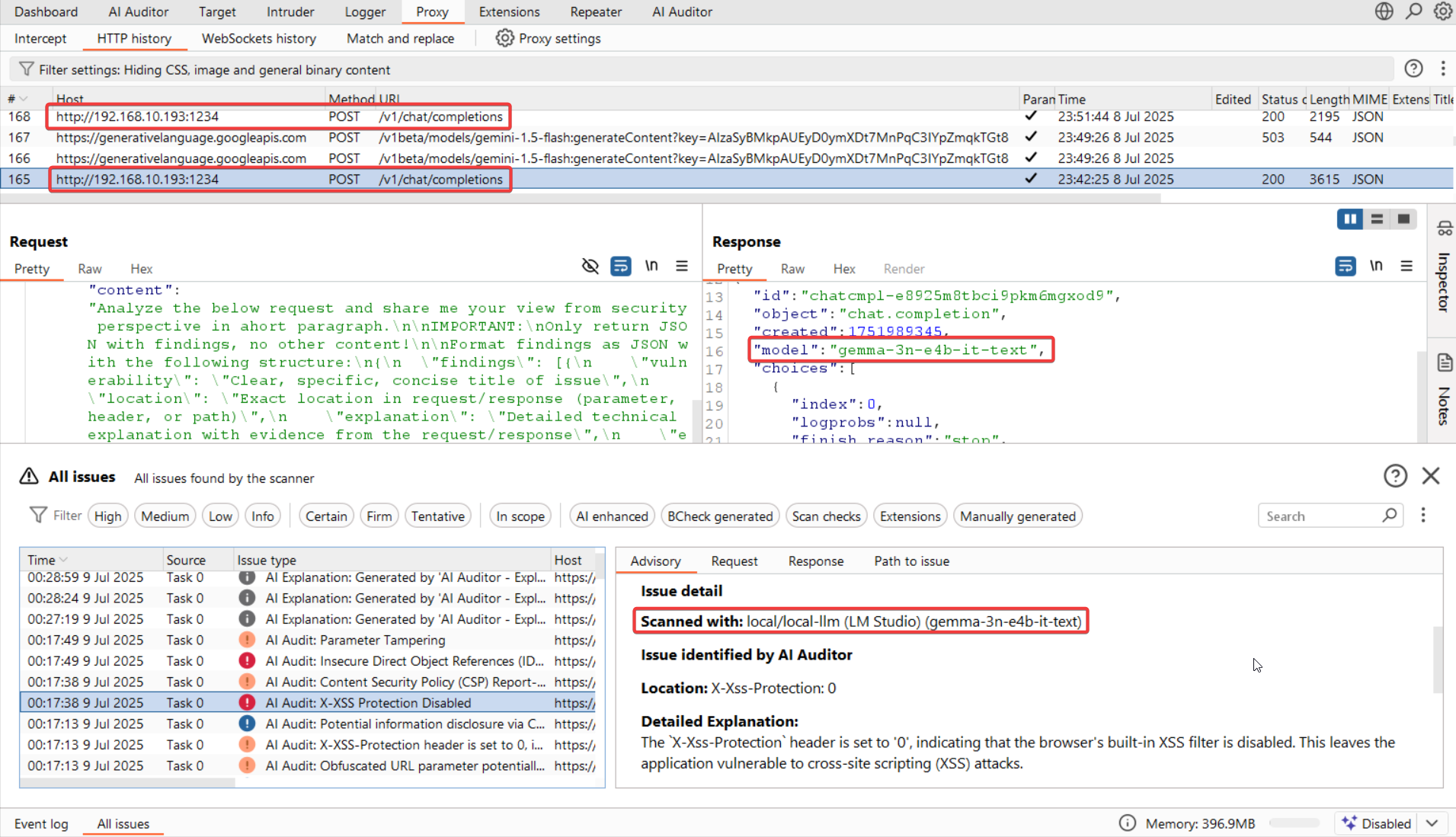This screenshot has width=1456, height=837.
Task: Toggle Scan checks filter
Action: click(826, 516)
